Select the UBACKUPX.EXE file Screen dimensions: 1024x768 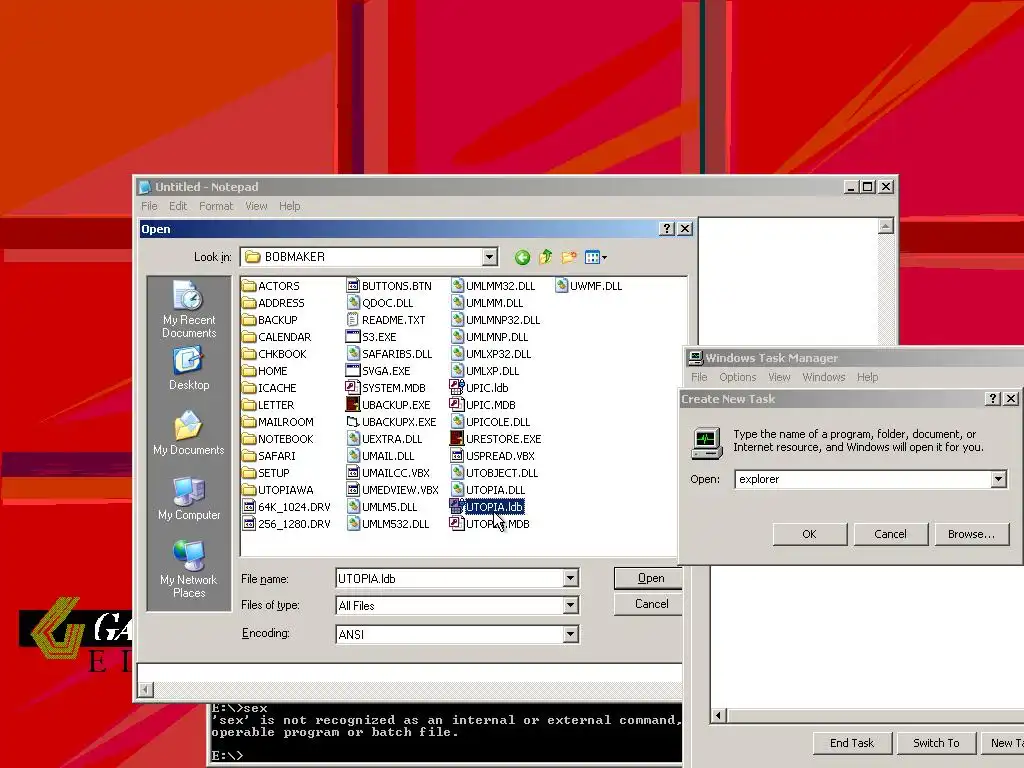click(x=392, y=422)
